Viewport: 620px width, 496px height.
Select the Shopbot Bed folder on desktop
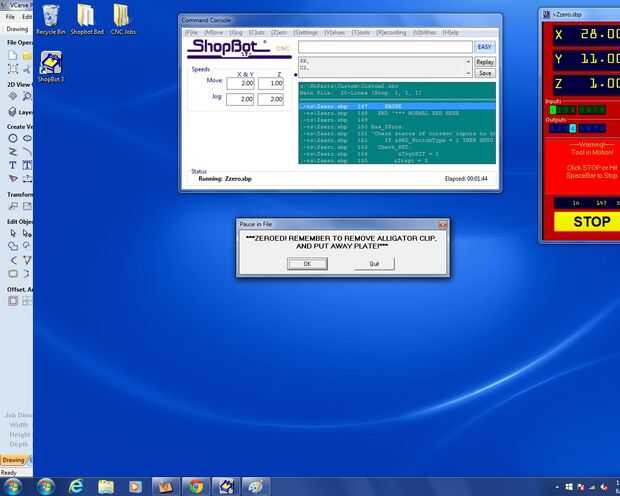(x=87, y=20)
